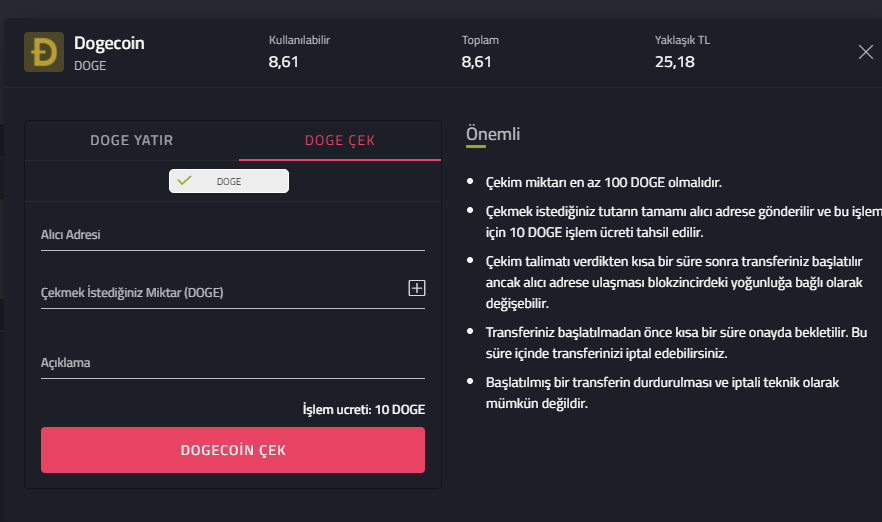The height and width of the screenshot is (522, 882).
Task: Click the DOGE ticker under the title
Action: [x=90, y=66]
